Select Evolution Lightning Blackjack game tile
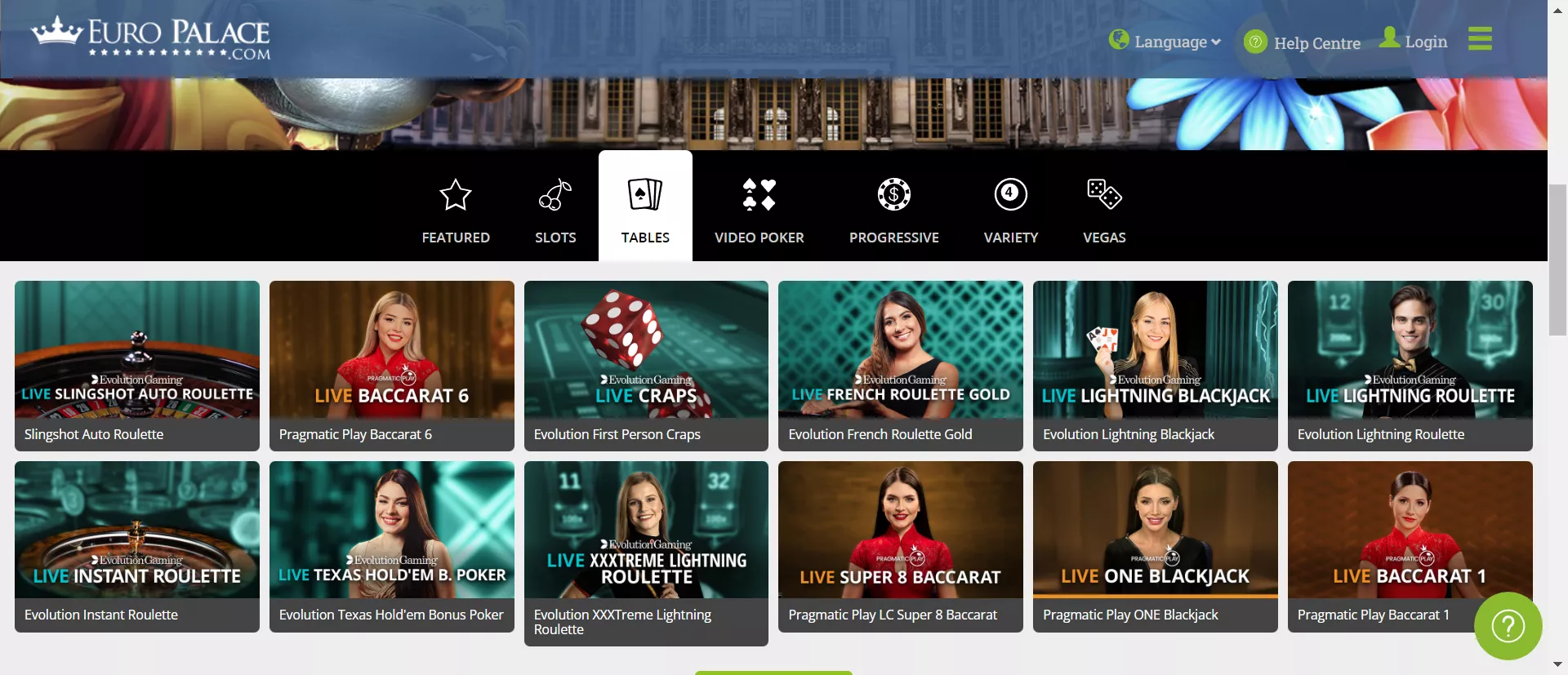The width and height of the screenshot is (1568, 675). (x=1155, y=351)
